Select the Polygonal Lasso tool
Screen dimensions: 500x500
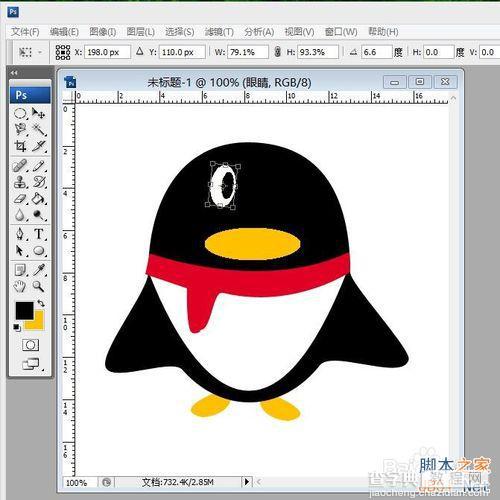pyautogui.click(x=20, y=129)
